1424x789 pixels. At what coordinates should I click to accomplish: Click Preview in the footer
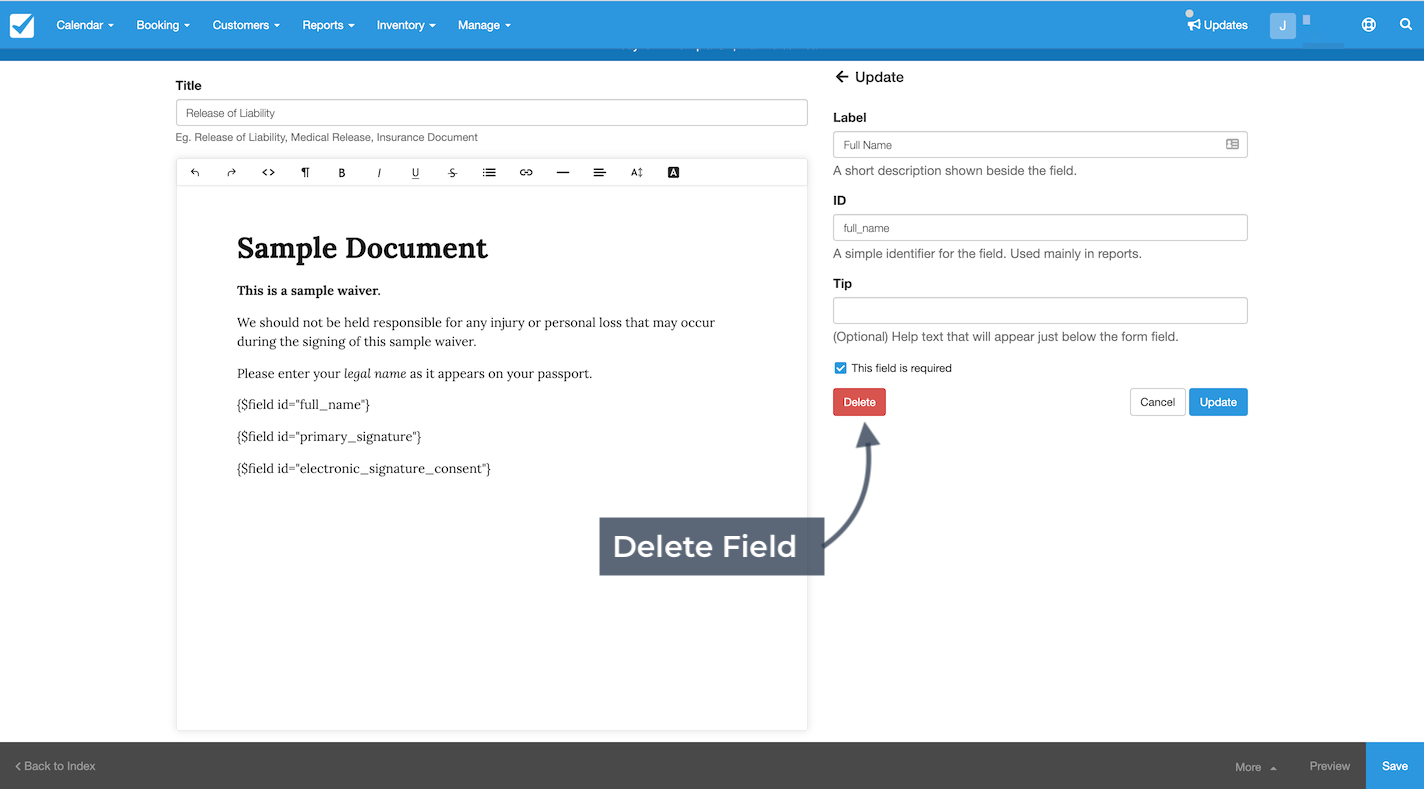coord(1330,766)
